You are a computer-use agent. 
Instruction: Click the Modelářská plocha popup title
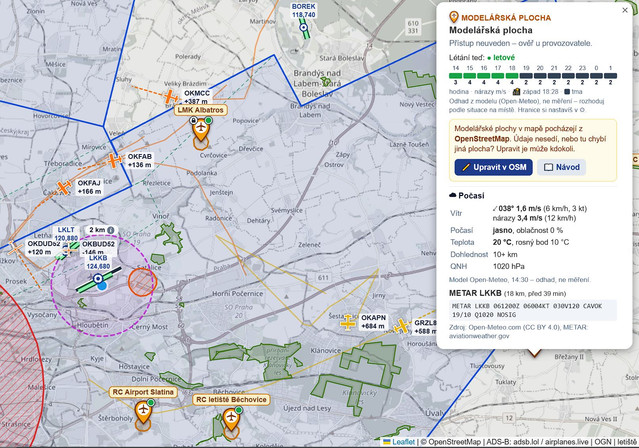(x=491, y=30)
